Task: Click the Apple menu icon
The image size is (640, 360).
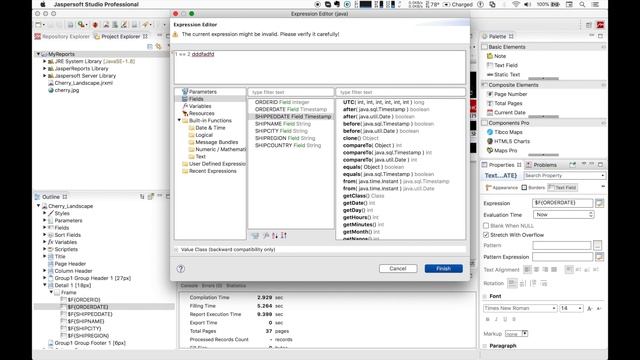Action: coord(43,4)
